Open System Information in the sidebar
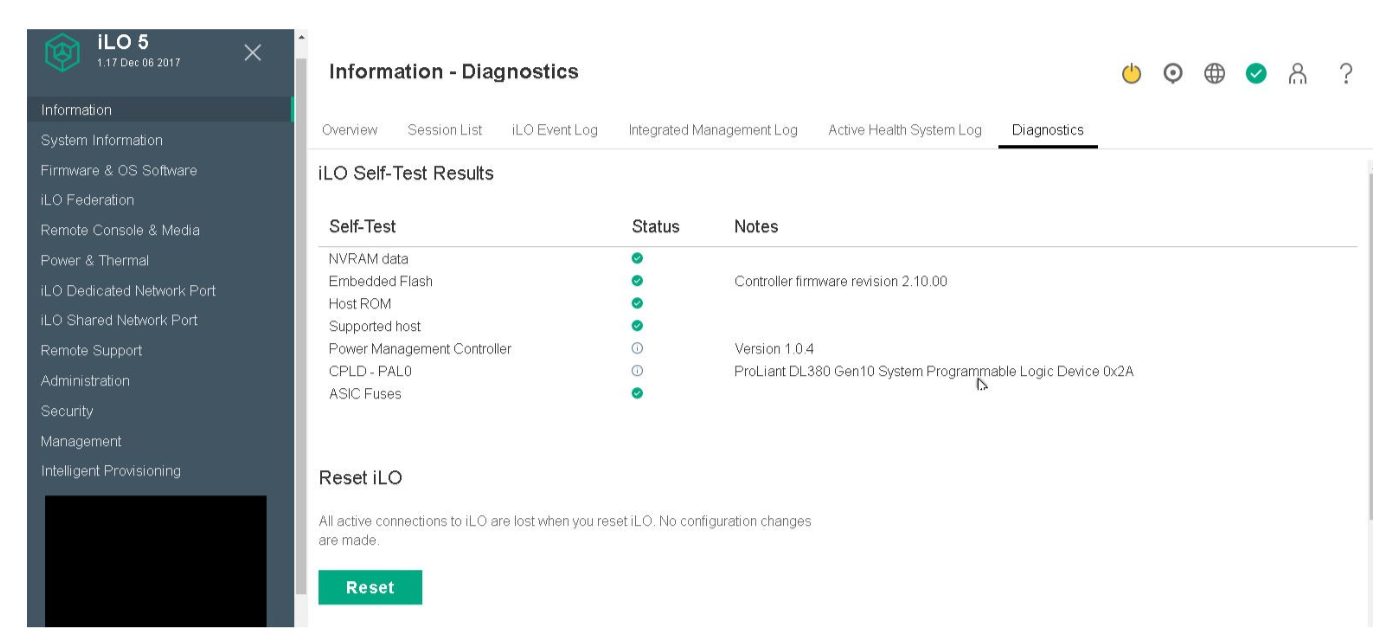The image size is (1382, 641). tap(101, 141)
